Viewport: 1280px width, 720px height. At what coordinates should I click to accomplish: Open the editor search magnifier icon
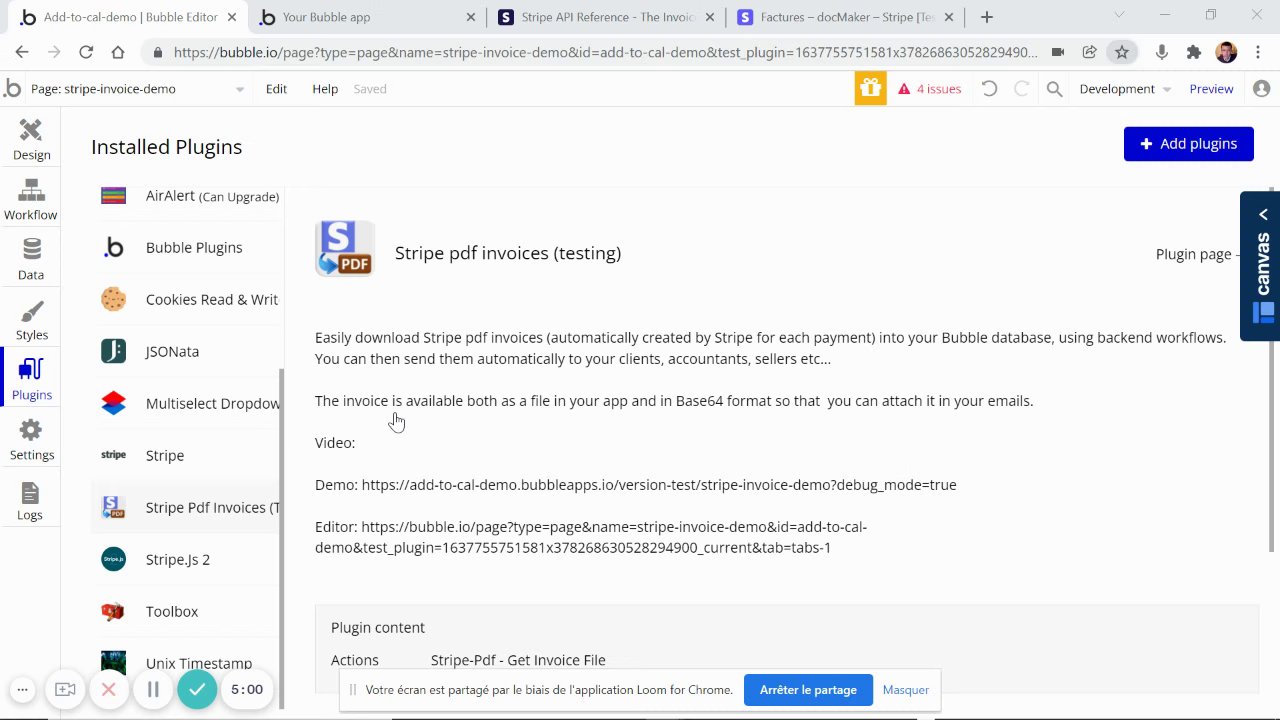point(1054,89)
